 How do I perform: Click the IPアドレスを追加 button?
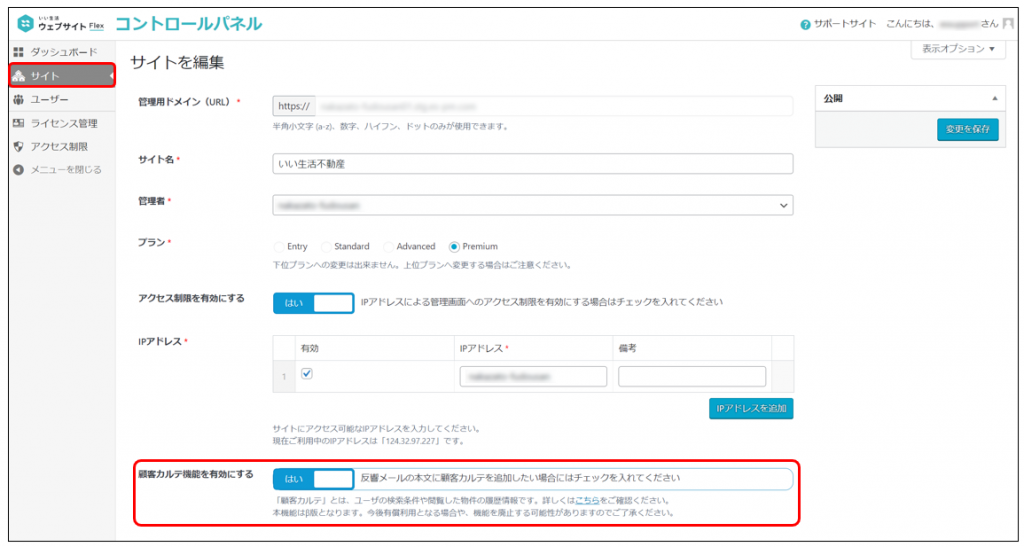coord(750,409)
